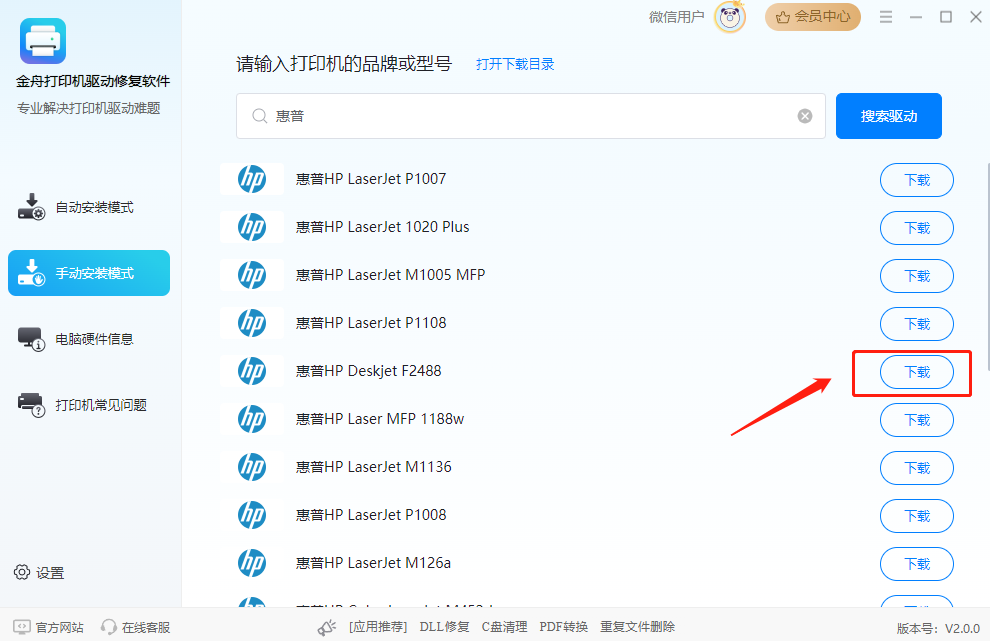Click HP logo beside LaserJet 1020 Plus

point(252,227)
